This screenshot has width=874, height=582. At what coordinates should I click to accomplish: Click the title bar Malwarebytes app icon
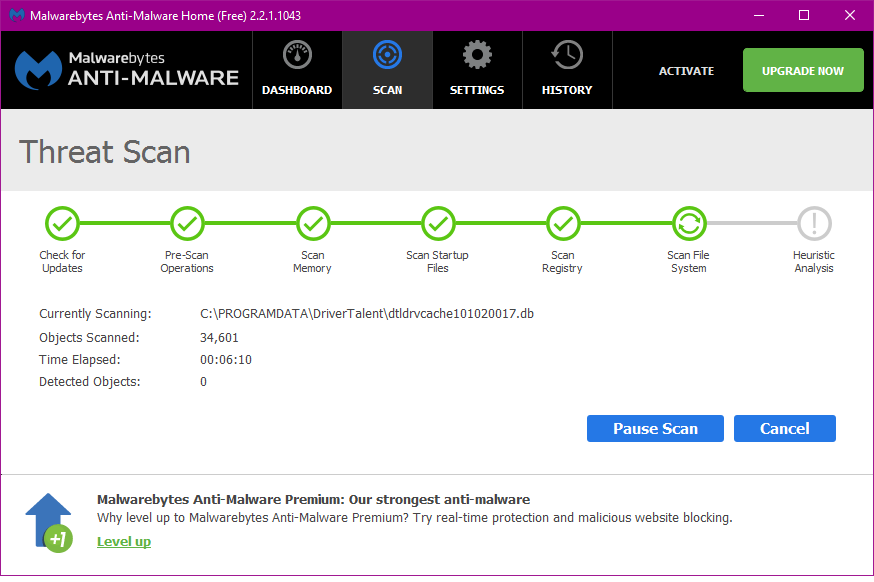17,15
